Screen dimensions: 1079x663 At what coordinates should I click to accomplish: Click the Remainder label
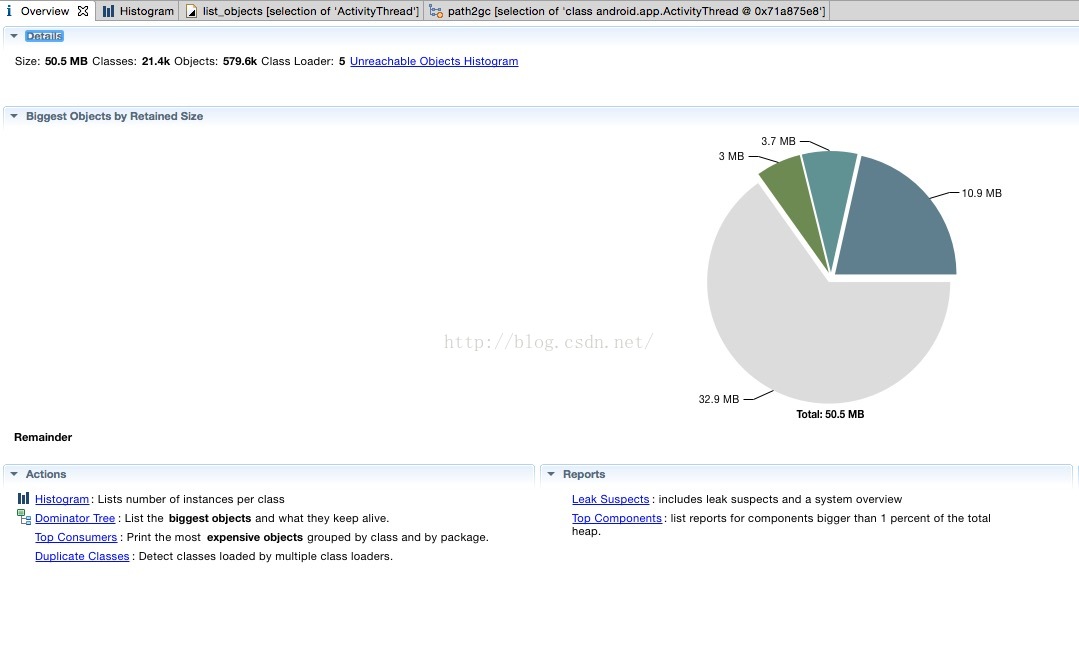[x=43, y=437]
